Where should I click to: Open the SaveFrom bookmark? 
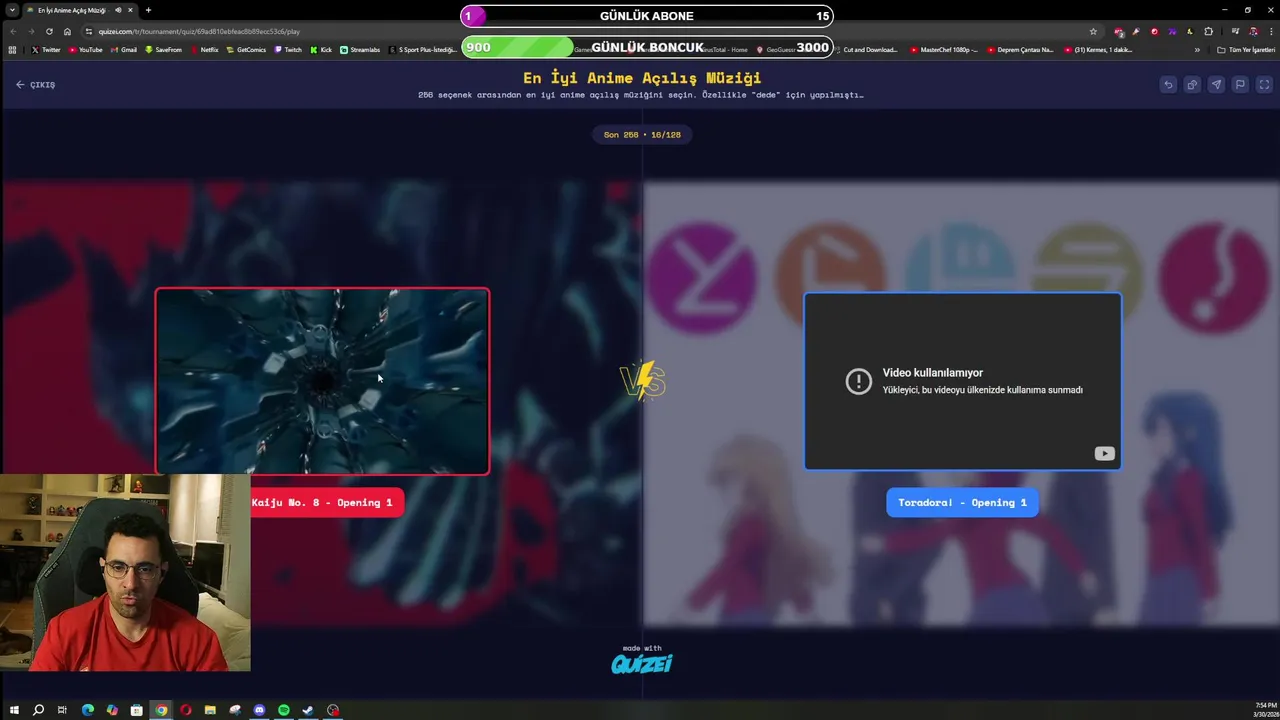163,50
